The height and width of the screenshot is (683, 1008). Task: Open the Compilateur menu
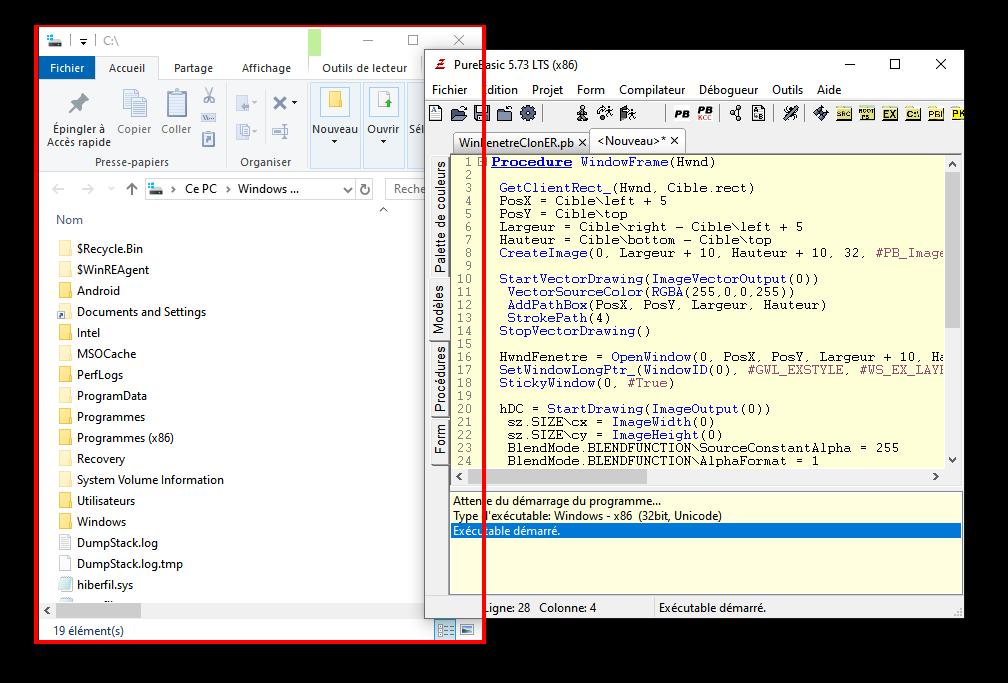(651, 90)
